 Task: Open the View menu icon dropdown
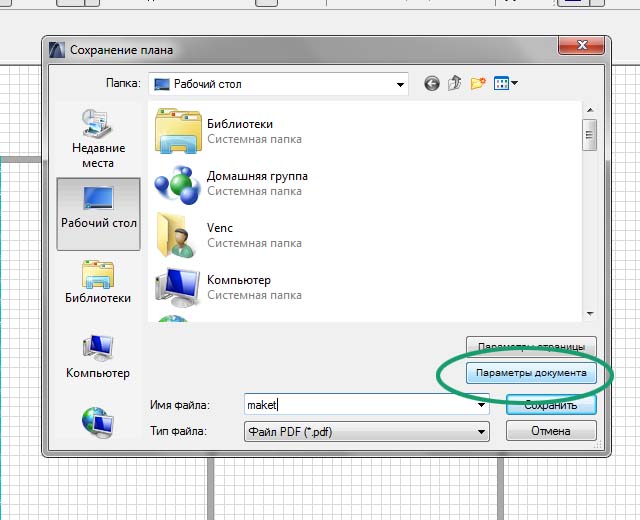point(506,84)
